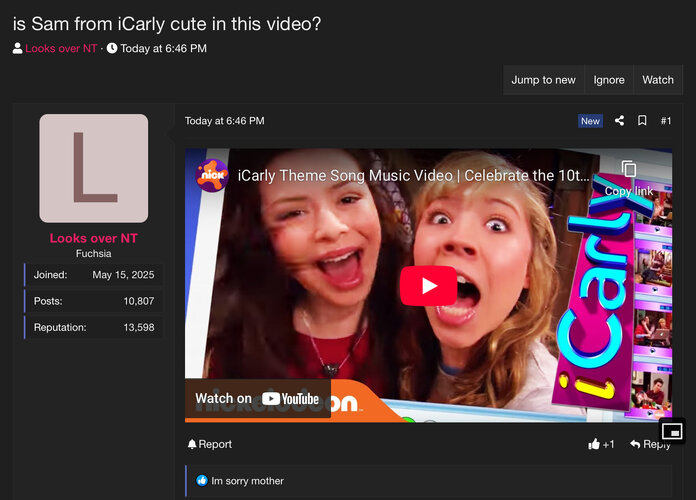The width and height of the screenshot is (696, 500).
Task: Click the pink 'Looks over NT' username under the avatar
Action: 94,238
